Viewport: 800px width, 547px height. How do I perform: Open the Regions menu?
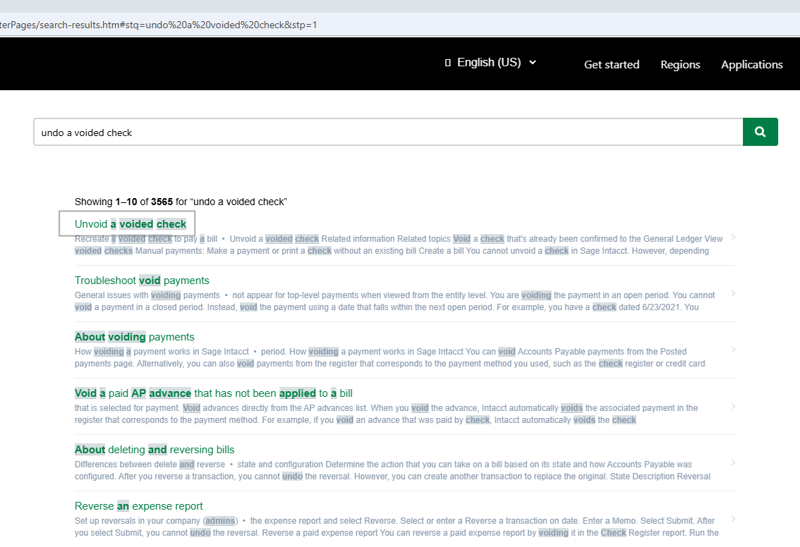tap(680, 64)
